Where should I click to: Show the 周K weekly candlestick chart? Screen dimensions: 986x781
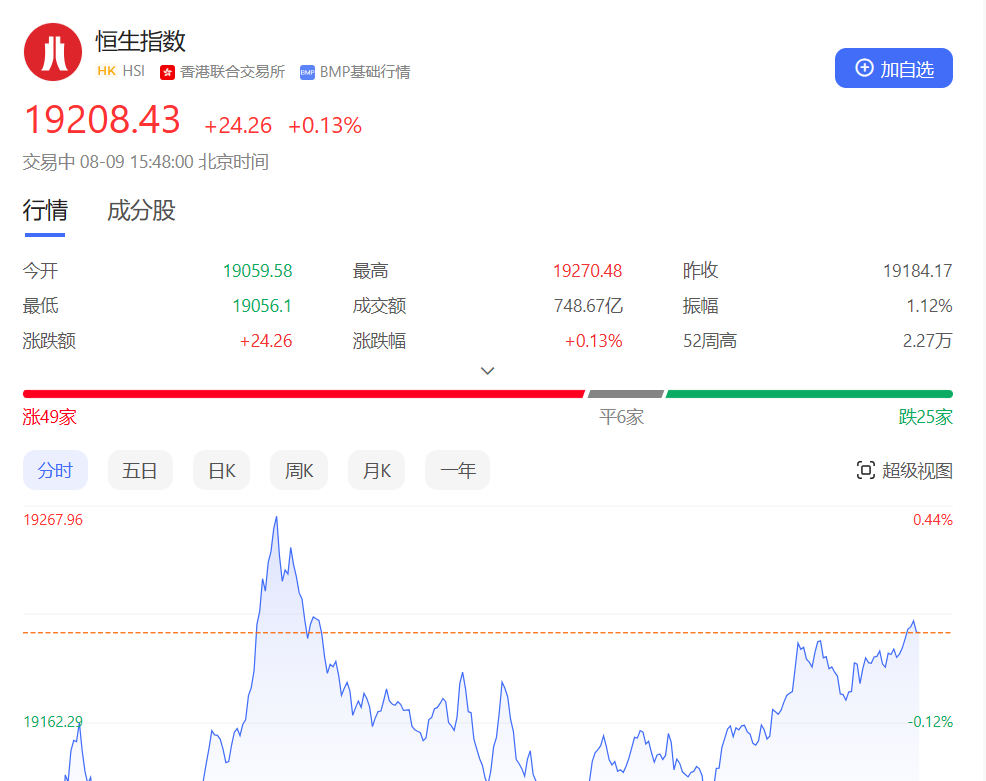coord(299,470)
